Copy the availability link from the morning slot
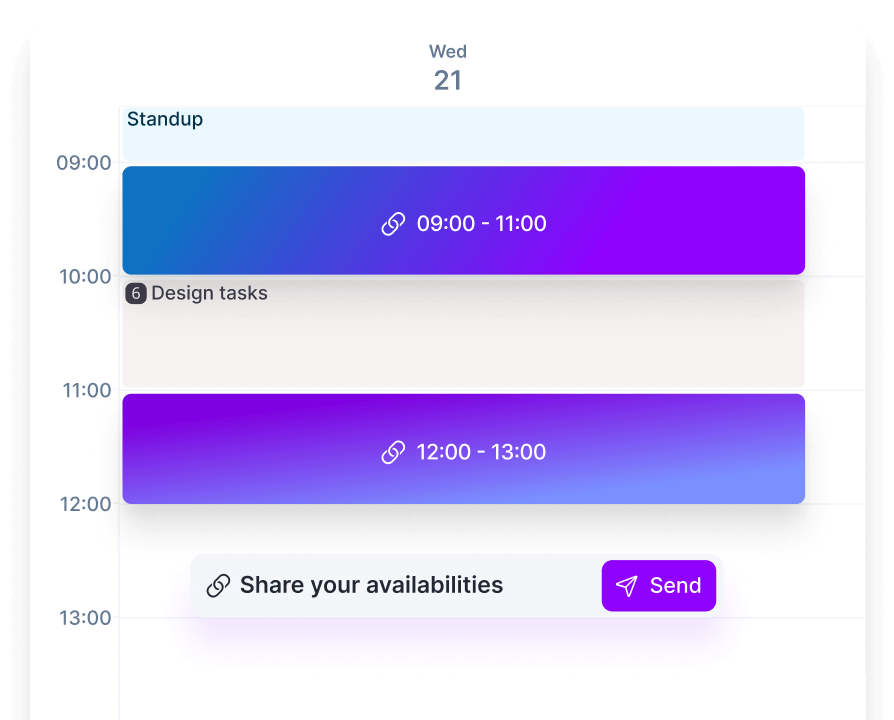The width and height of the screenshot is (894, 720). pyautogui.click(x=393, y=223)
